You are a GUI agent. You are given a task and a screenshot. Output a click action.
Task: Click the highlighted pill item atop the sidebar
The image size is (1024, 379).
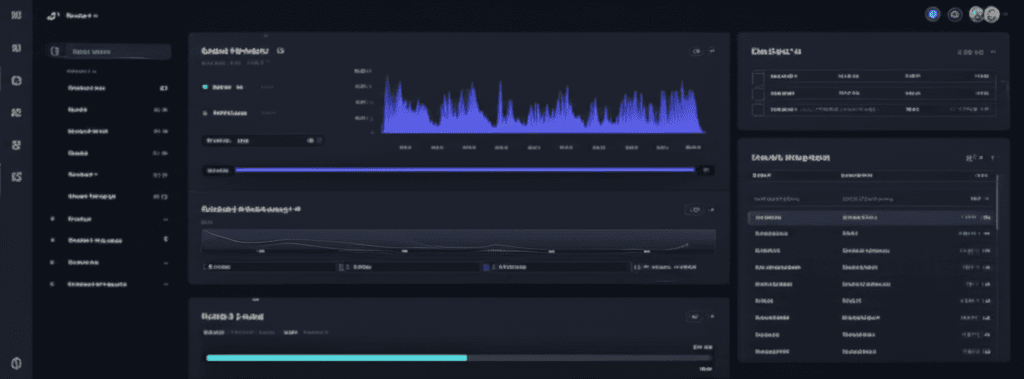coord(109,52)
